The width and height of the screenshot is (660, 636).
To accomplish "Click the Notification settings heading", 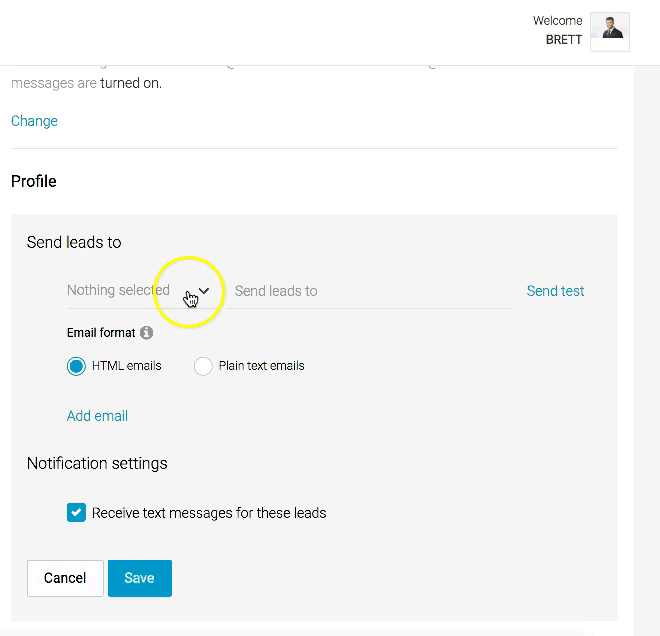I will click(x=97, y=463).
